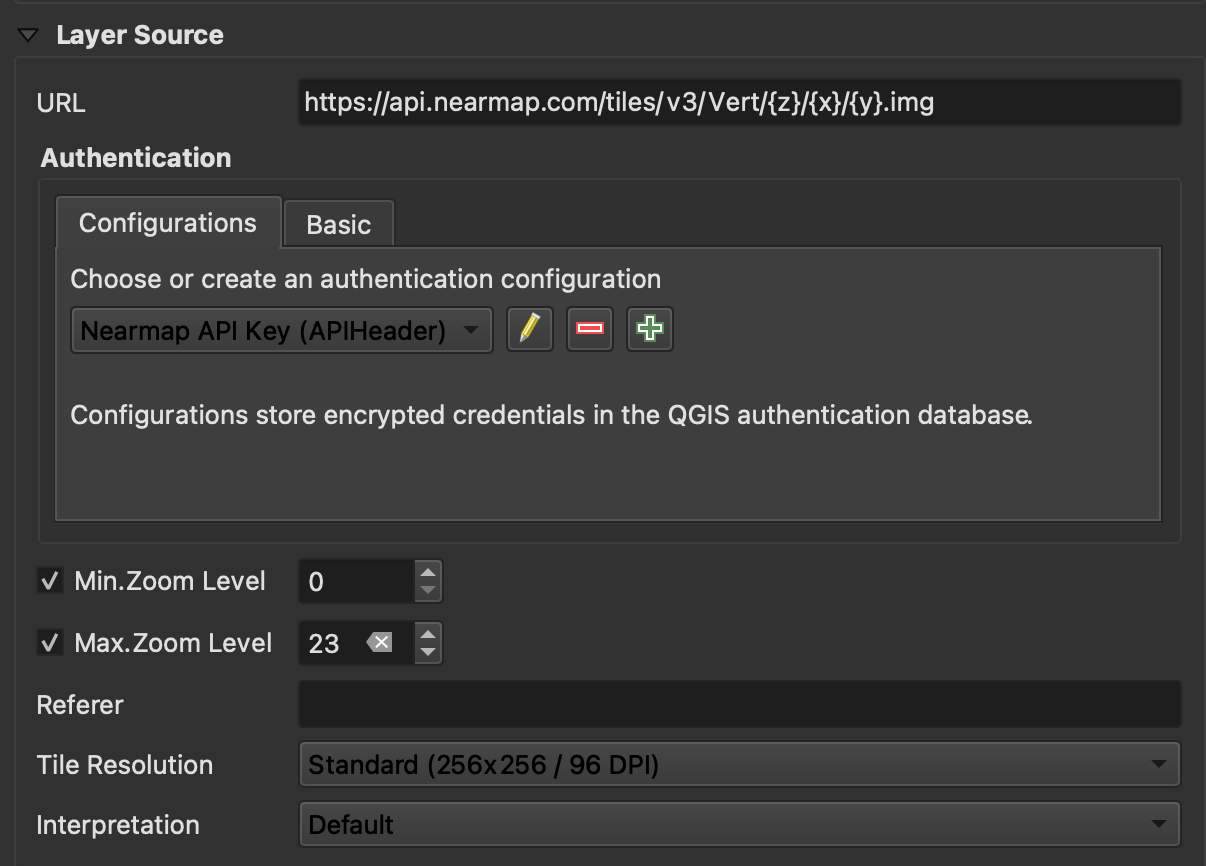1206x866 pixels.
Task: Remove the selected authentication configuration
Action: pos(589,329)
